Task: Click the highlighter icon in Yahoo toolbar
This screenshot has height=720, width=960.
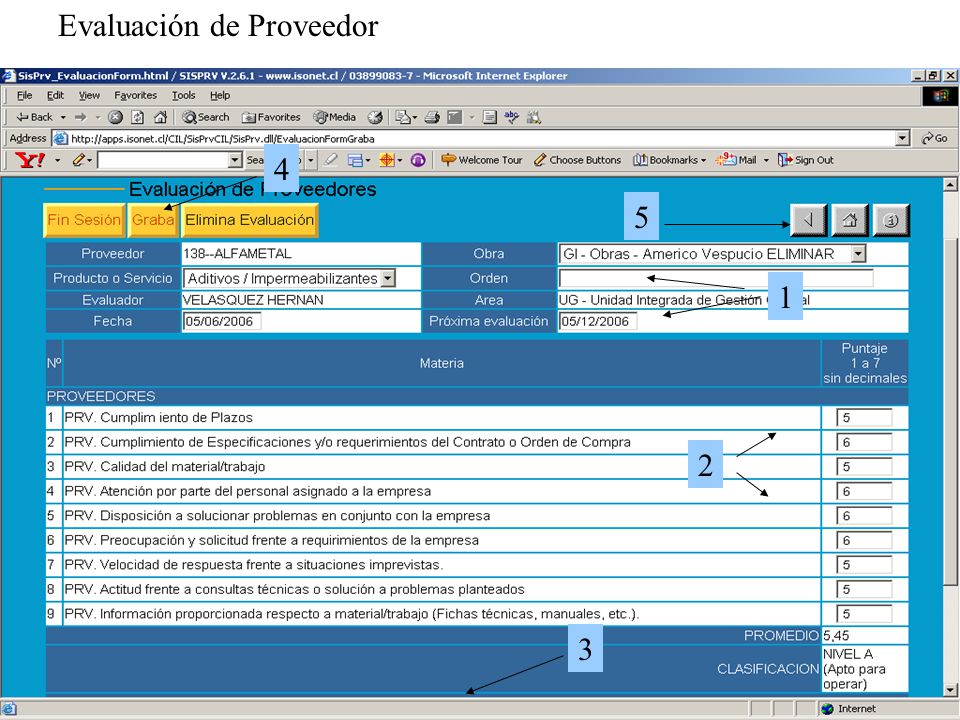Action: click(331, 160)
